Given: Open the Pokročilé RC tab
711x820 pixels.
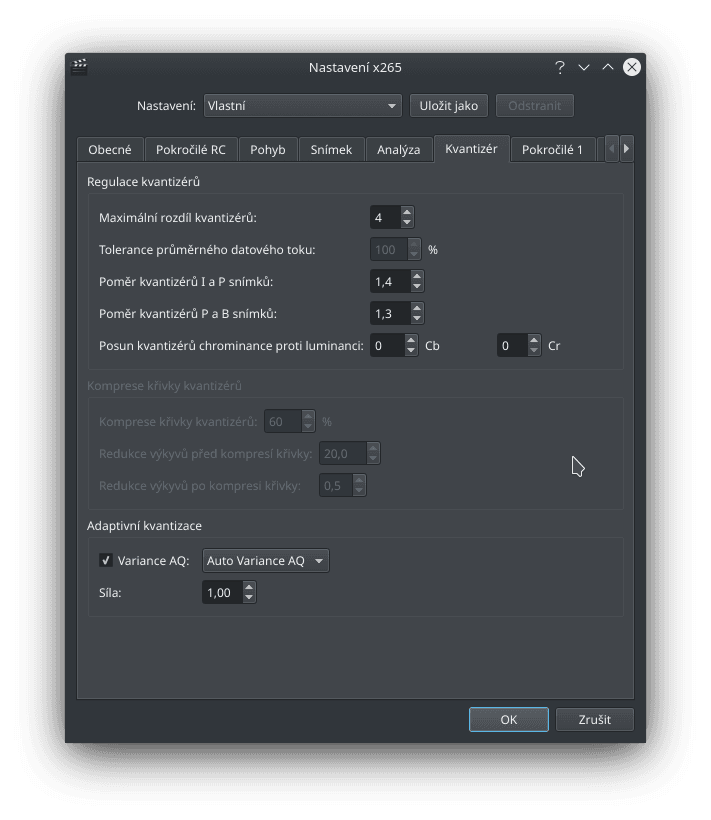Looking at the screenshot, I should [x=193, y=149].
